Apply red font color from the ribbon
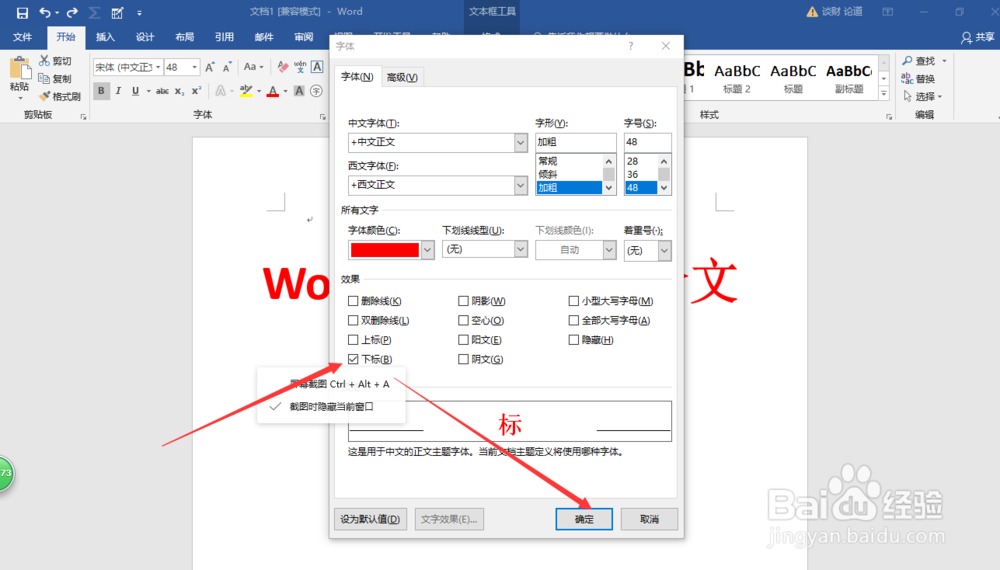Screen dimensions: 1000x570 (x=273, y=91)
